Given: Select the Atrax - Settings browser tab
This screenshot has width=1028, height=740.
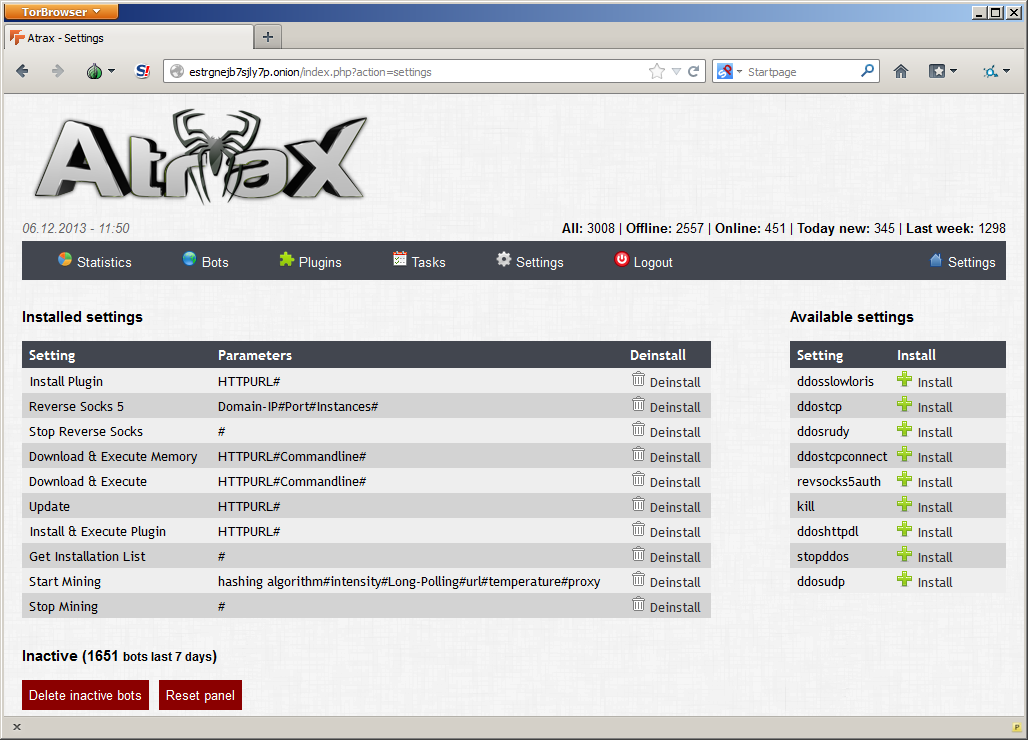Looking at the screenshot, I should [129, 38].
